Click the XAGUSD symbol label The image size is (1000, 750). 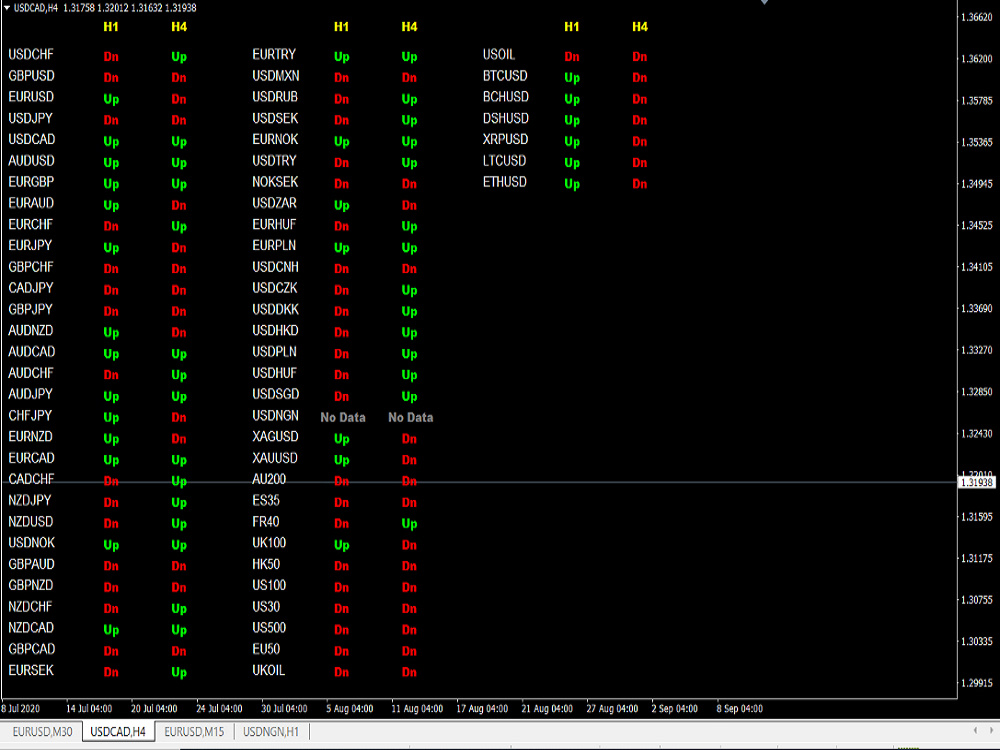coord(276,437)
